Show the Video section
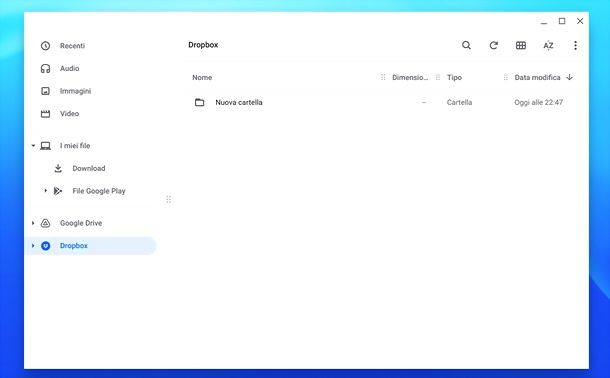 (x=69, y=114)
